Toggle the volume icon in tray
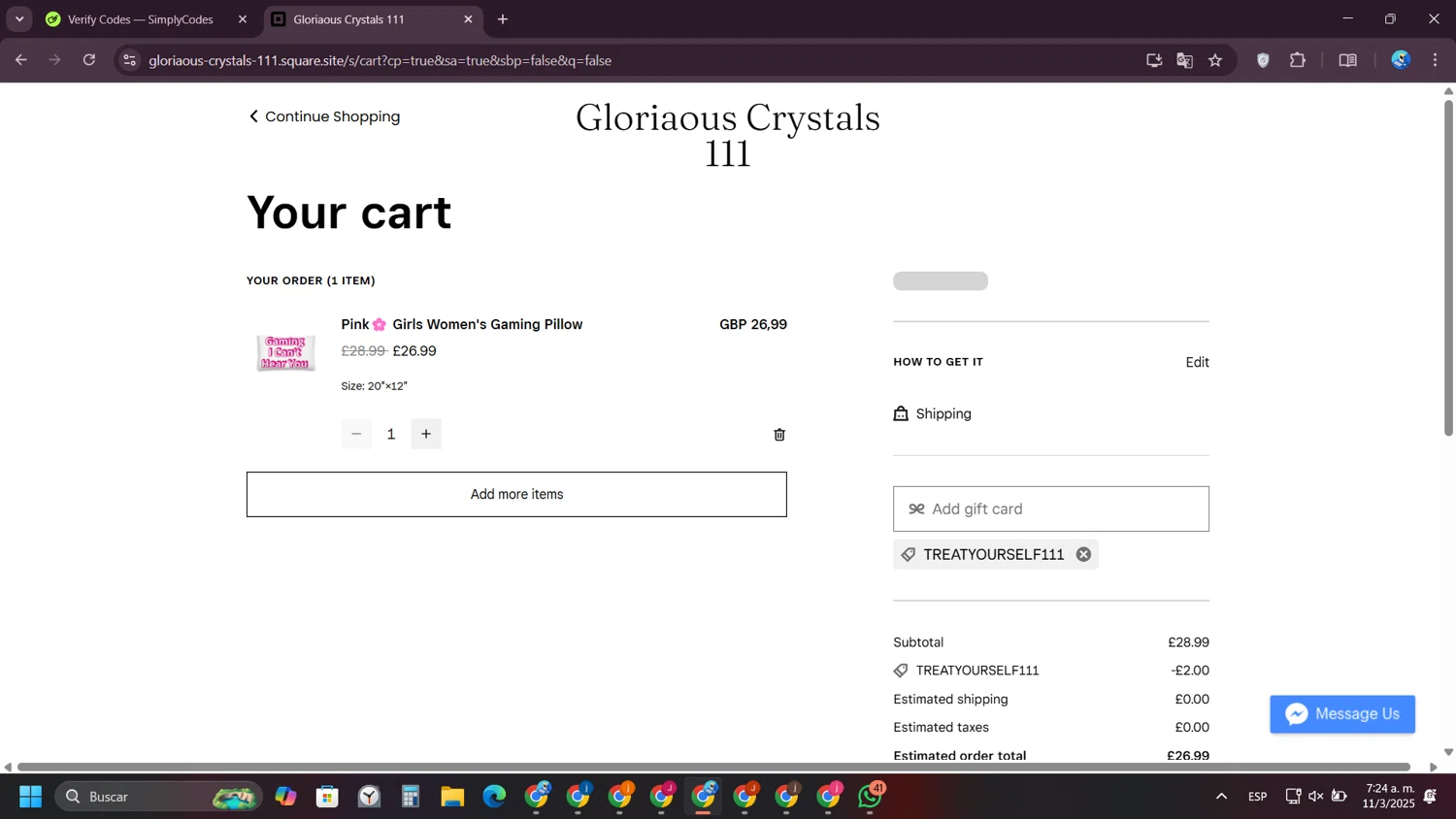This screenshot has width=1456, height=819. tap(1316, 797)
